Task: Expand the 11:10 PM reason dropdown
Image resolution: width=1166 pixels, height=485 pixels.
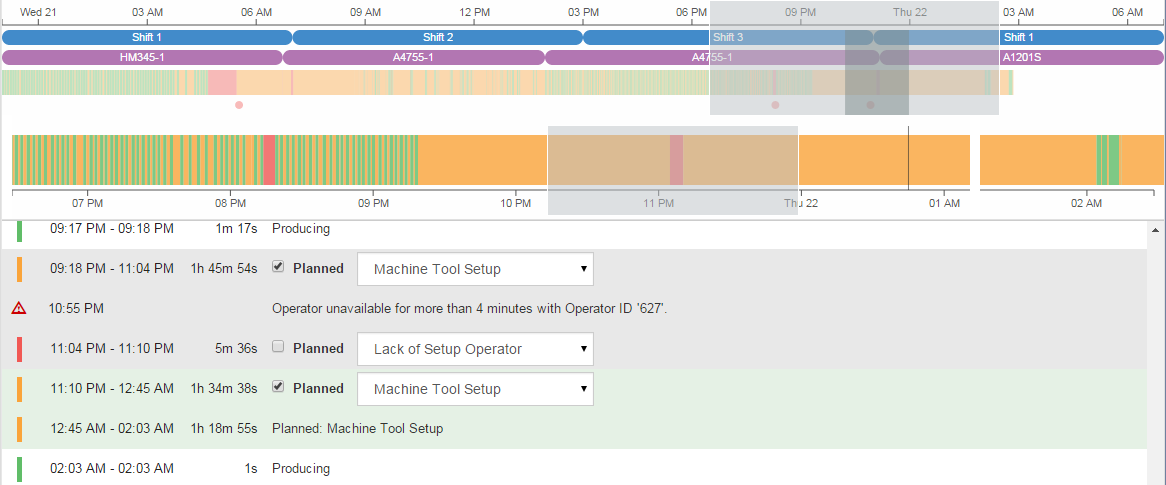Action: [x=475, y=389]
